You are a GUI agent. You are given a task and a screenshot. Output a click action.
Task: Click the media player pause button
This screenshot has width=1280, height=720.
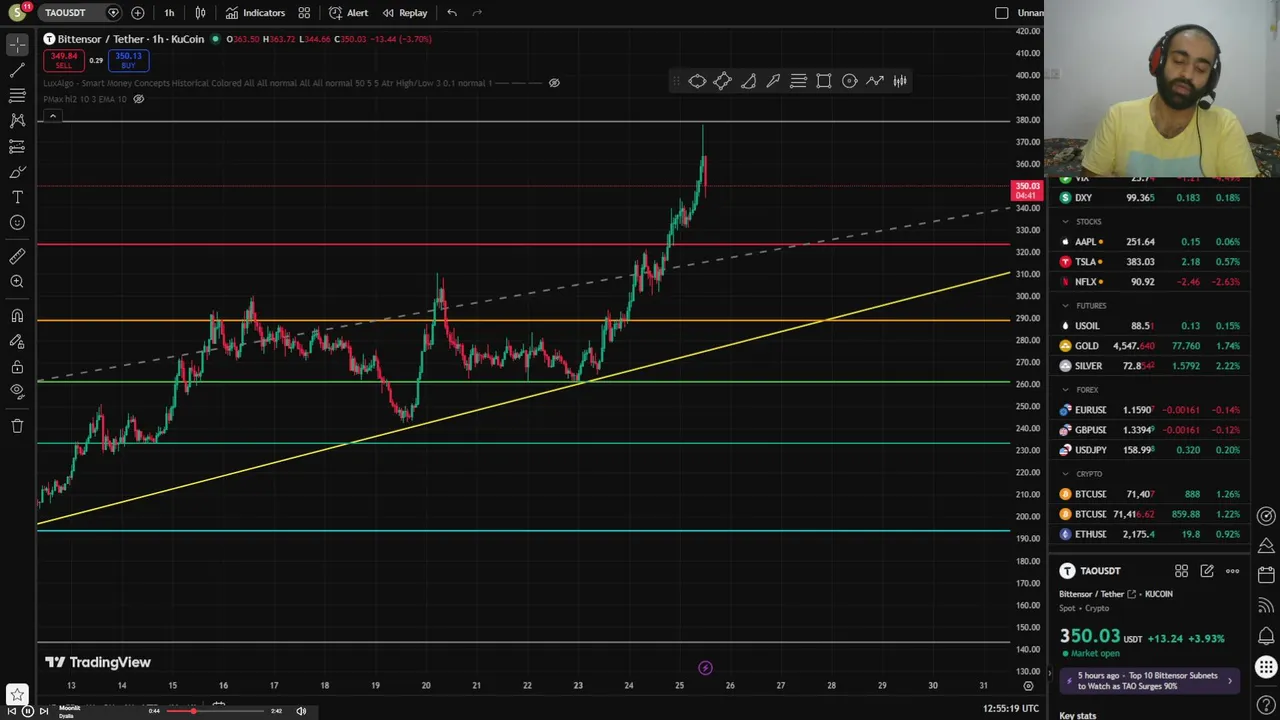click(x=28, y=711)
